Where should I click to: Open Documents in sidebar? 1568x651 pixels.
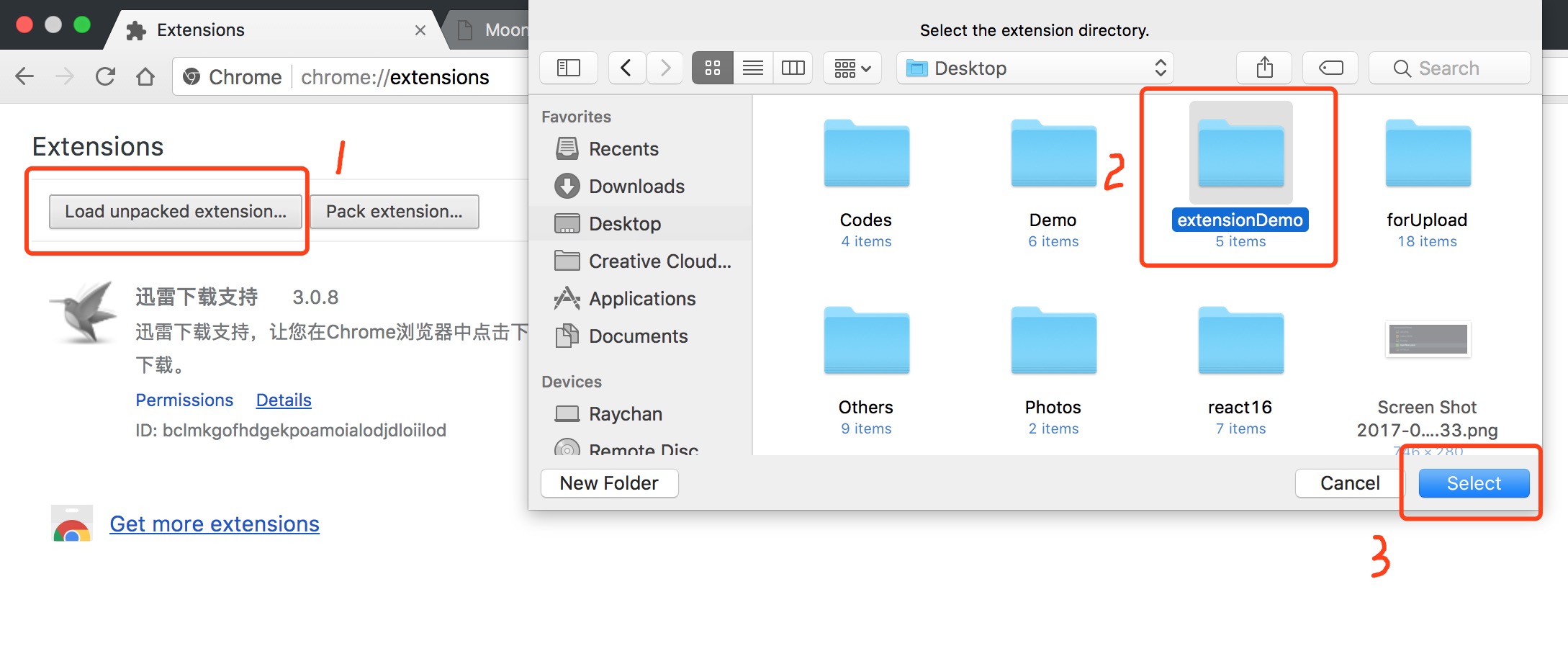[641, 336]
